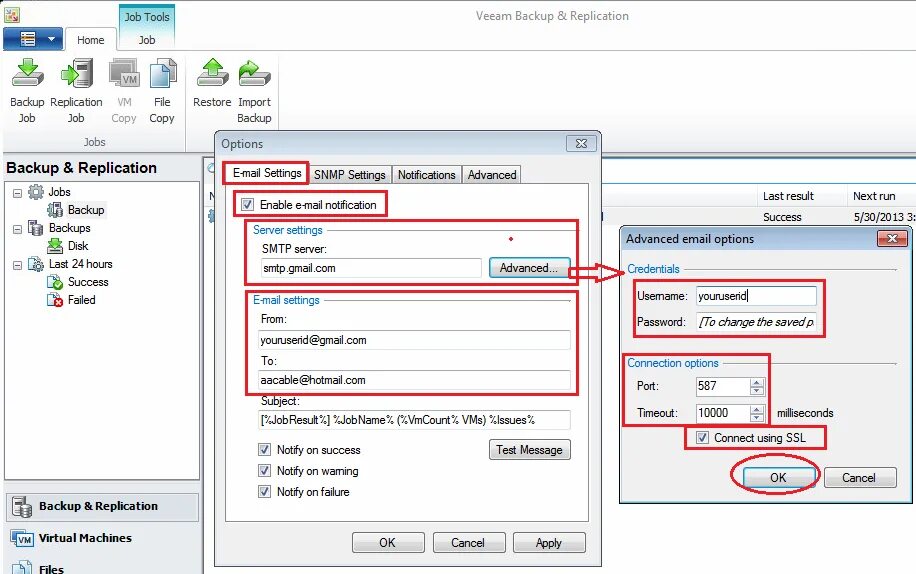Select the File Copy ribbon icon
Screen dimensions: 916x574
tap(162, 73)
